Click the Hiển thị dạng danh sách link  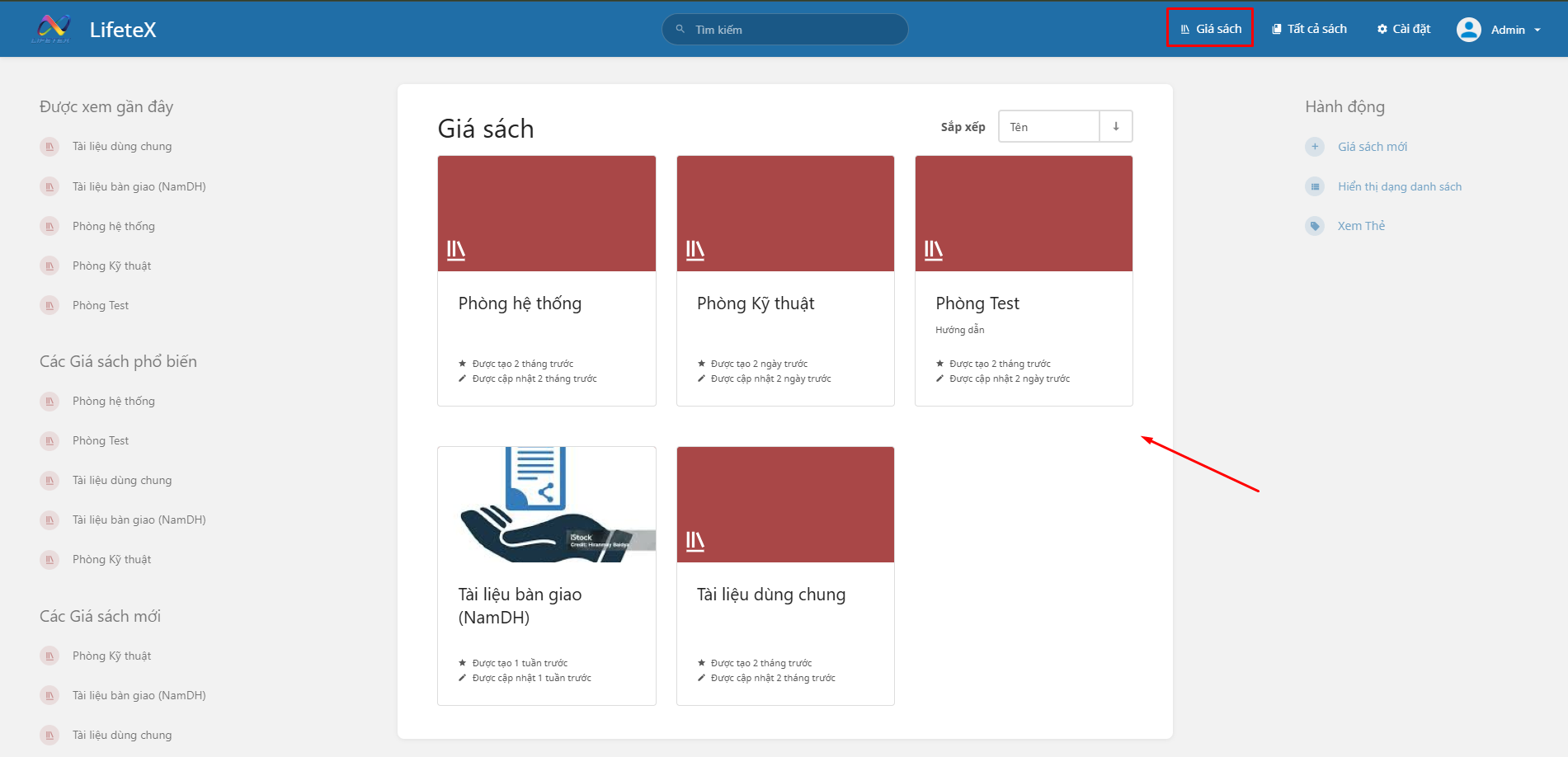point(1399,186)
